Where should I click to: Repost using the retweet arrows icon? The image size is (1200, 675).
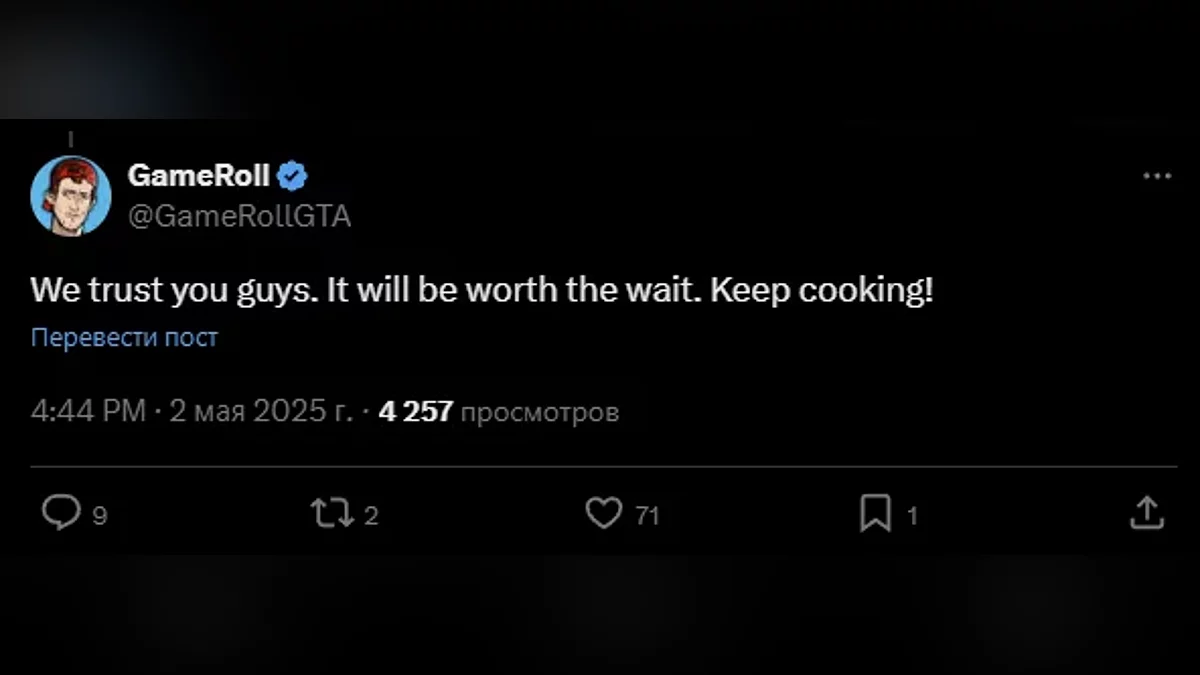coord(333,514)
